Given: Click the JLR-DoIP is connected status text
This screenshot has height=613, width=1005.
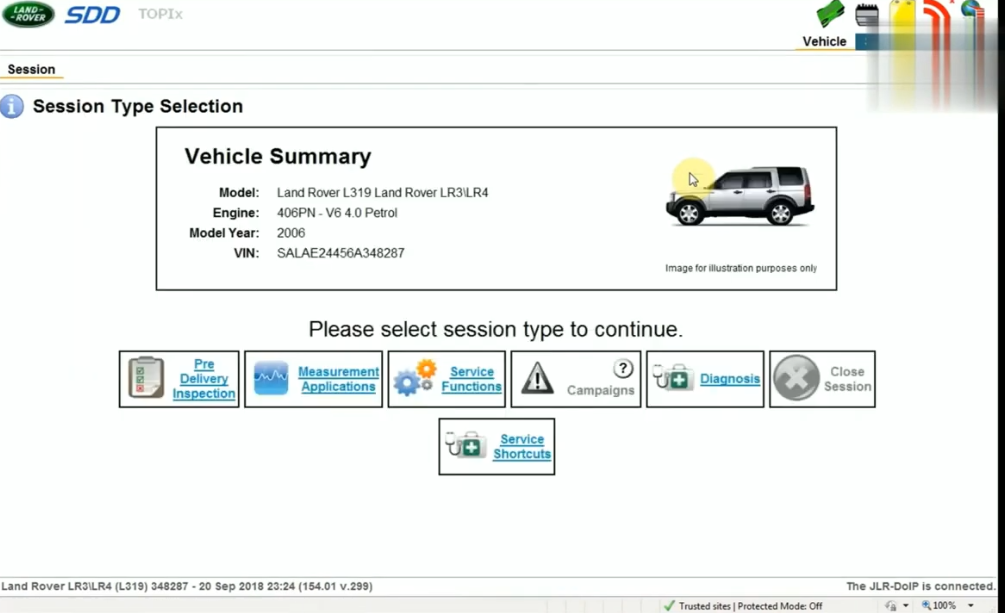Looking at the screenshot, I should tap(920, 586).
